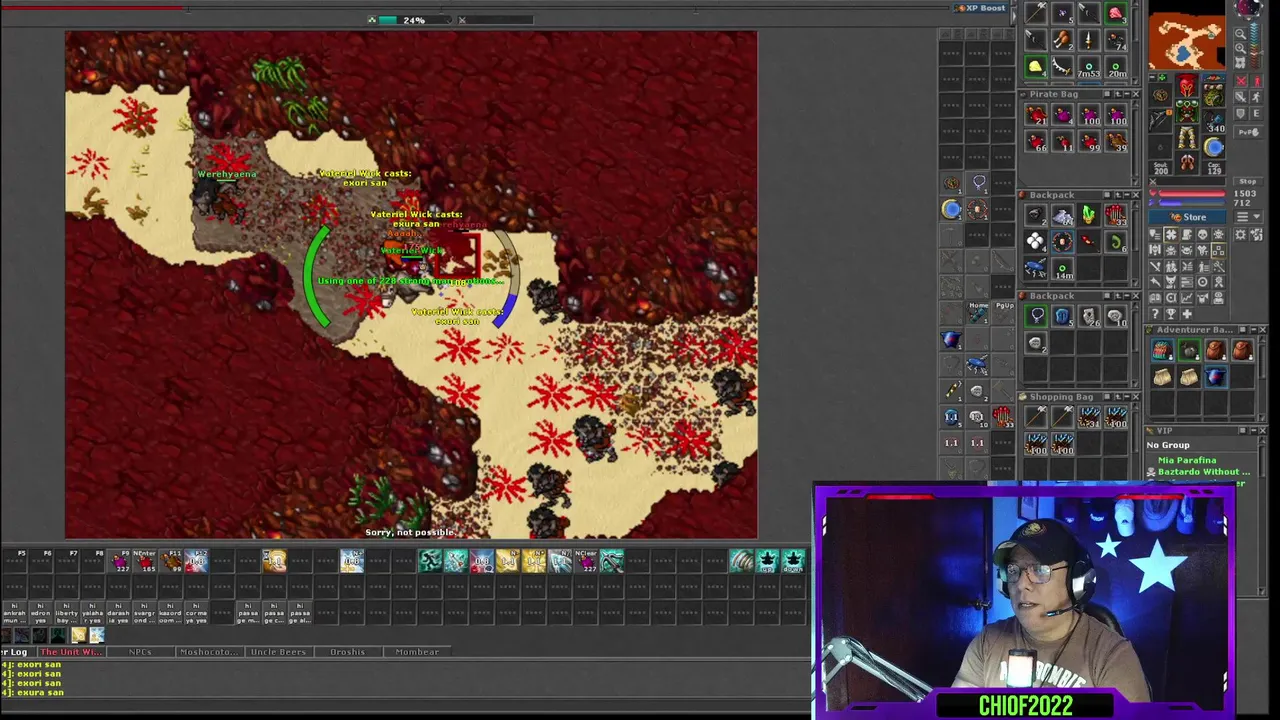Click the blue mana bar

point(1192,203)
